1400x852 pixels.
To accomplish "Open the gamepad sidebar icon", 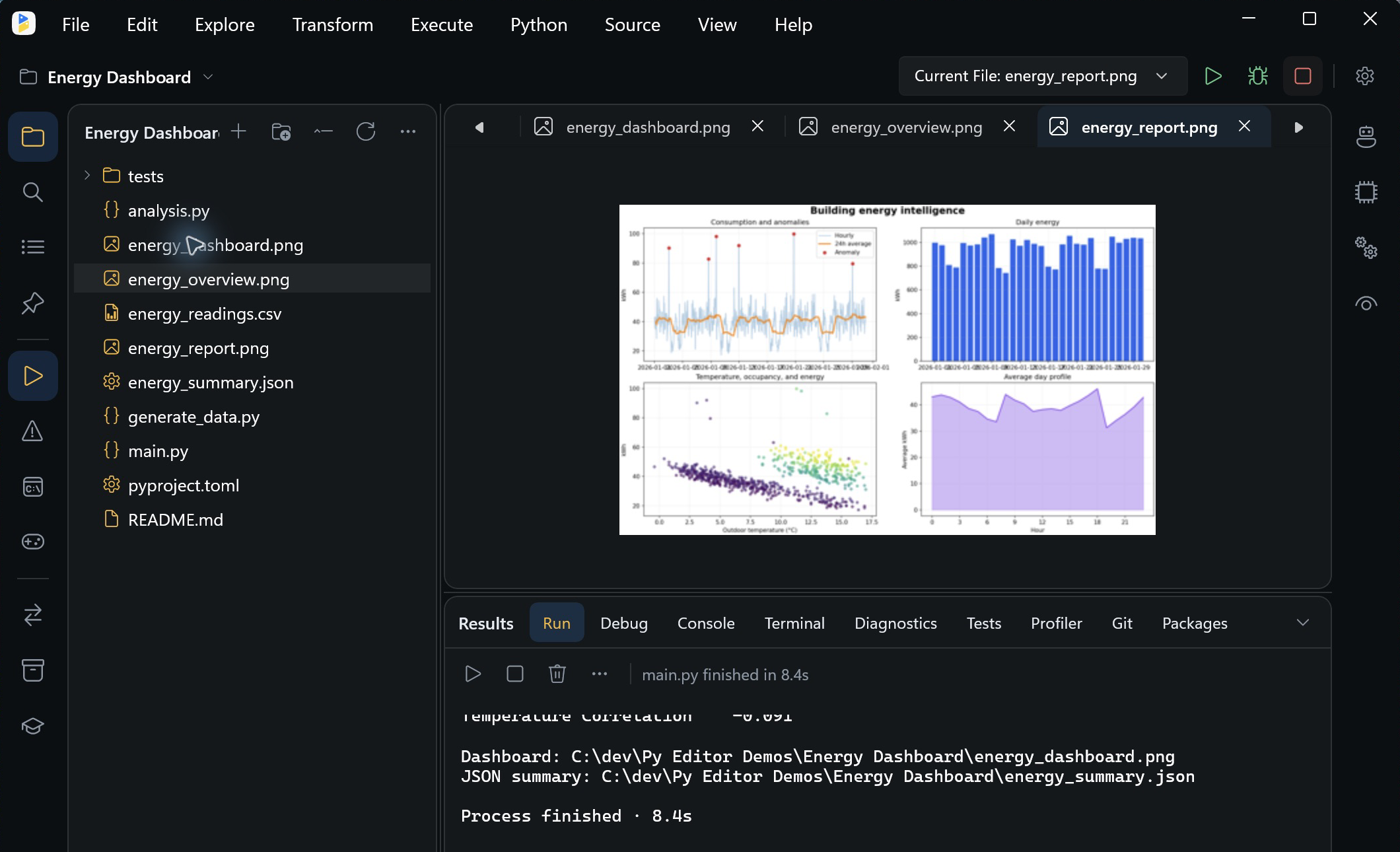I will pyautogui.click(x=32, y=542).
